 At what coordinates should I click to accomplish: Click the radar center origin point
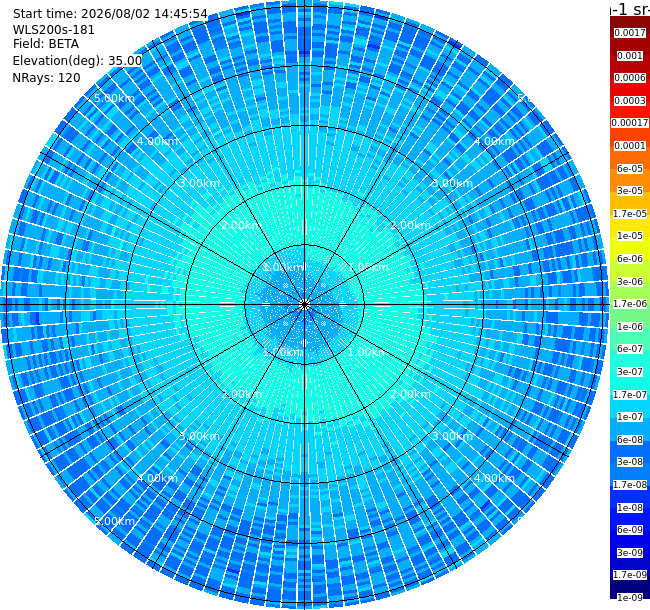[x=305, y=305]
